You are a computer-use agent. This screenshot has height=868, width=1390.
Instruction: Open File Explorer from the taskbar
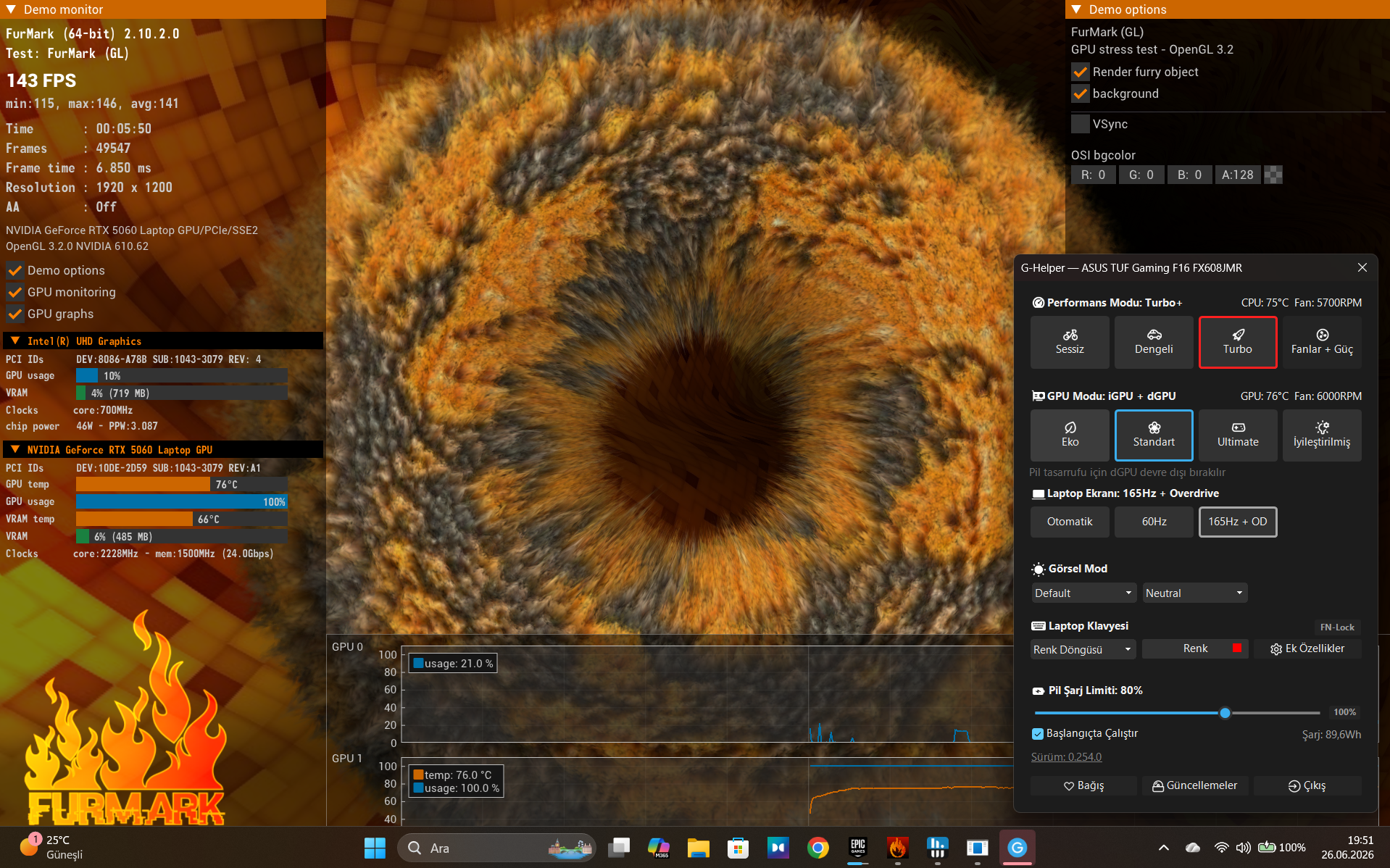point(699,848)
